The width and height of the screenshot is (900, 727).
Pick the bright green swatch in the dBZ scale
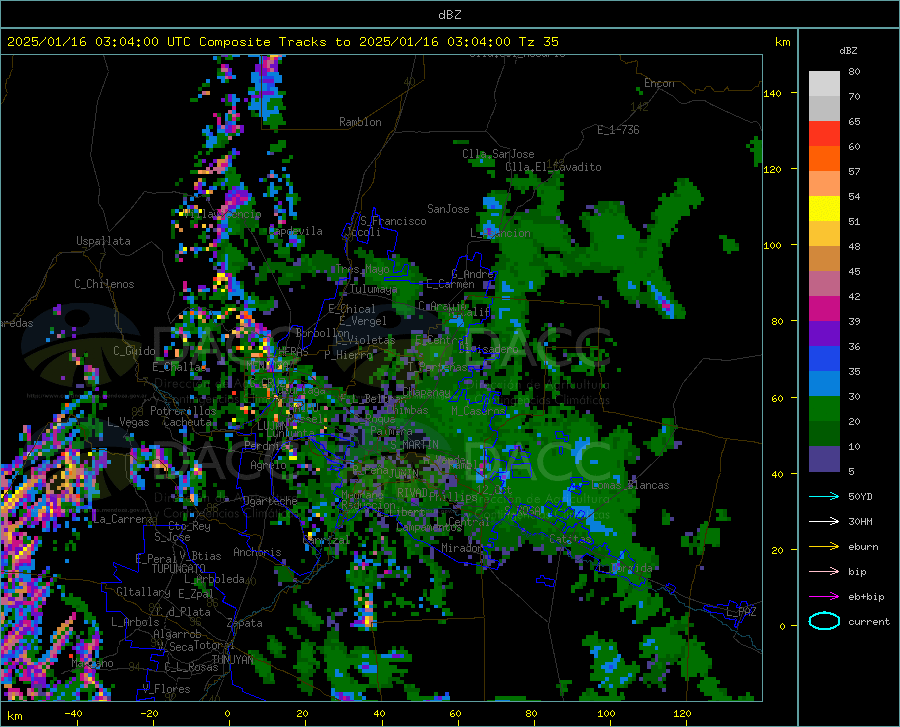click(x=824, y=409)
